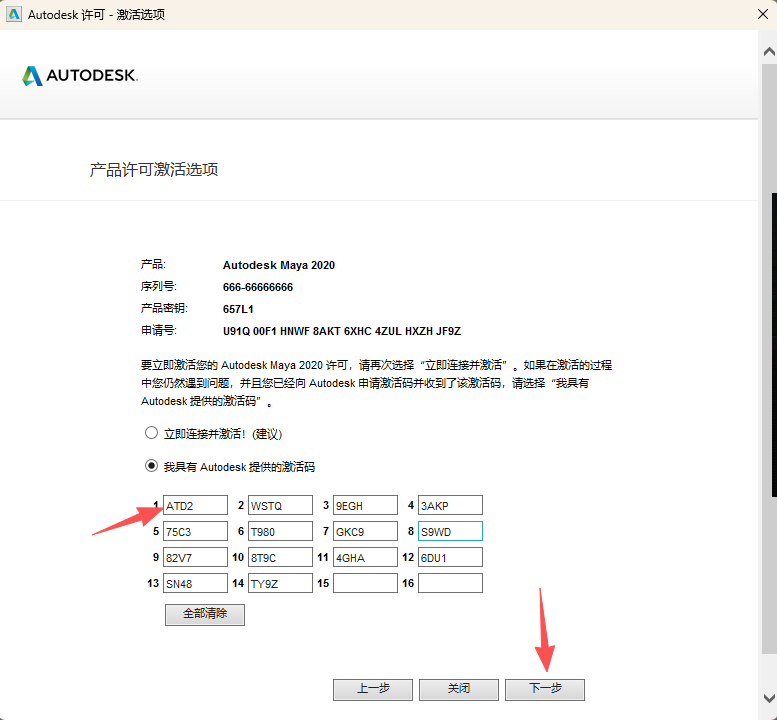Select the connect and activate now radio option

pyautogui.click(x=151, y=433)
